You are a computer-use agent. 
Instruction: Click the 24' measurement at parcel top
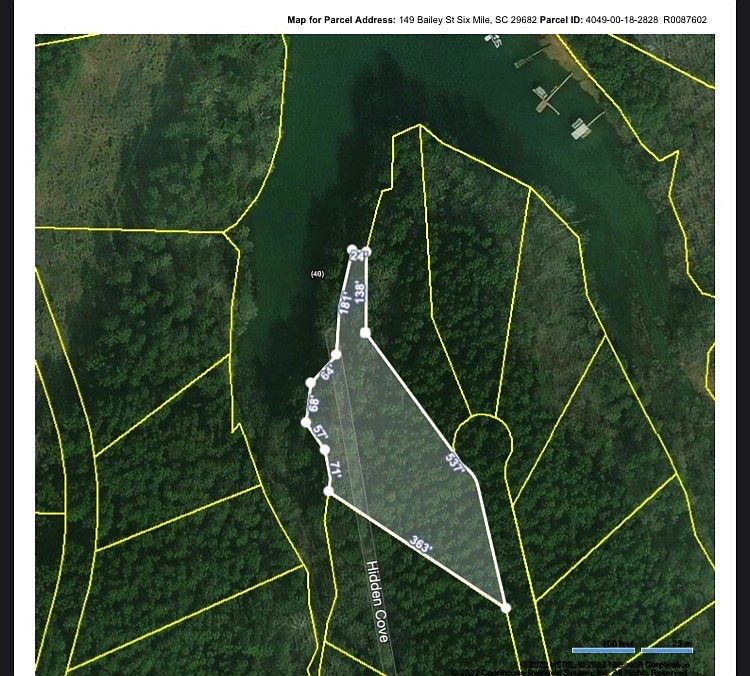(x=359, y=256)
